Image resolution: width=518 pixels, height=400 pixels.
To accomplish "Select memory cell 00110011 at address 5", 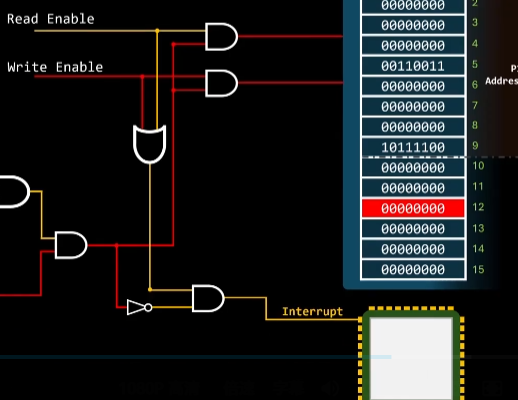I will coord(413,66).
